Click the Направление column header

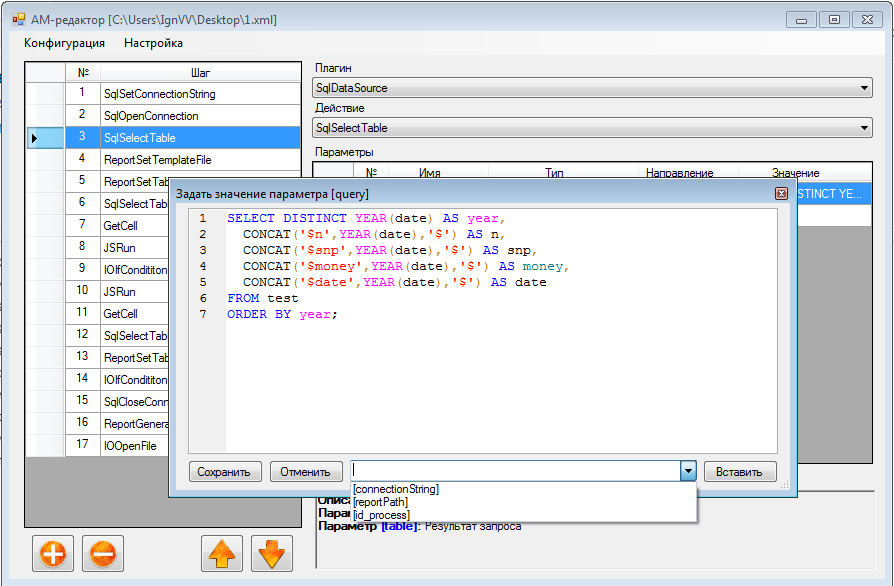tap(680, 173)
